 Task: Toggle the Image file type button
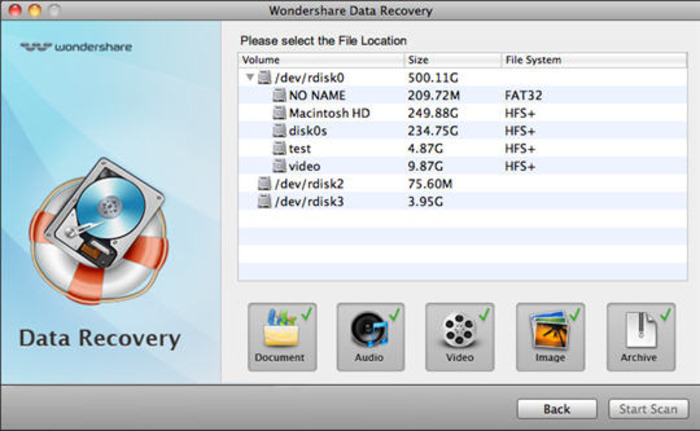point(550,337)
